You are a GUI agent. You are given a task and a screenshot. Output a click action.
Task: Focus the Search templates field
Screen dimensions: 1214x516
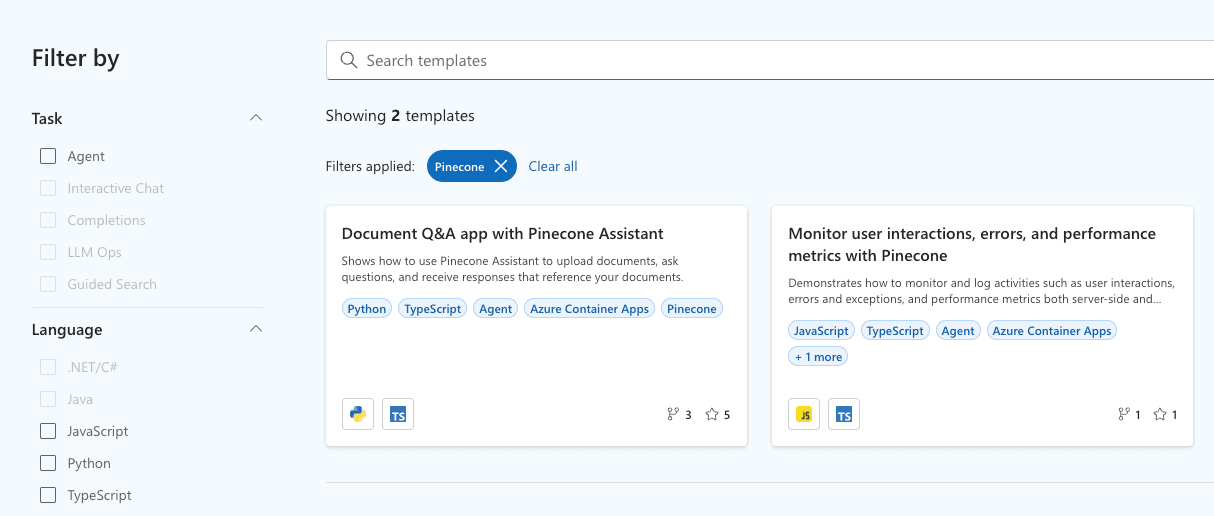pyautogui.click(x=770, y=60)
